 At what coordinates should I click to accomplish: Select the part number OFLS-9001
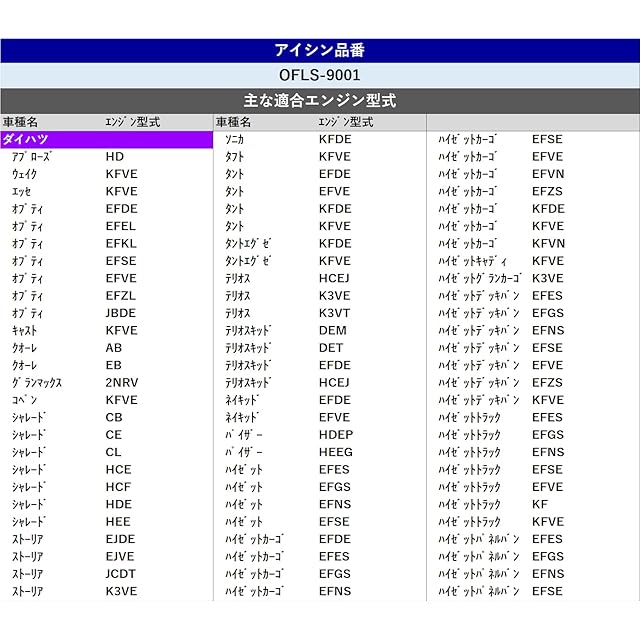click(320, 75)
